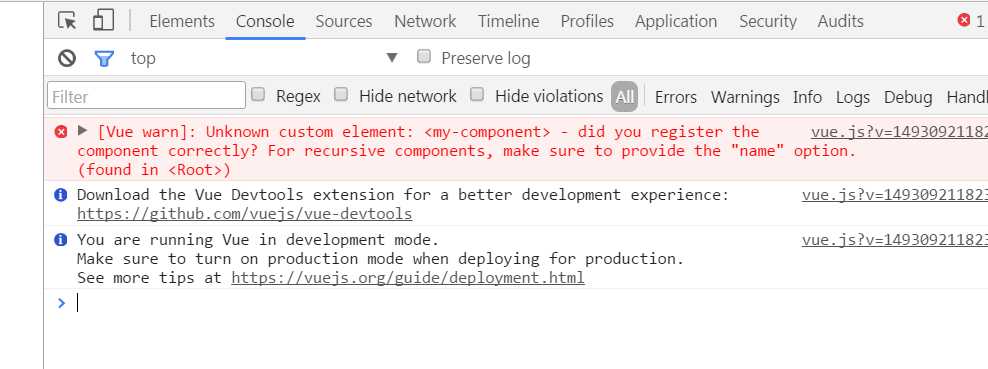Activate the inspect element picker icon
The width and height of the screenshot is (988, 369).
pyautogui.click(x=67, y=21)
